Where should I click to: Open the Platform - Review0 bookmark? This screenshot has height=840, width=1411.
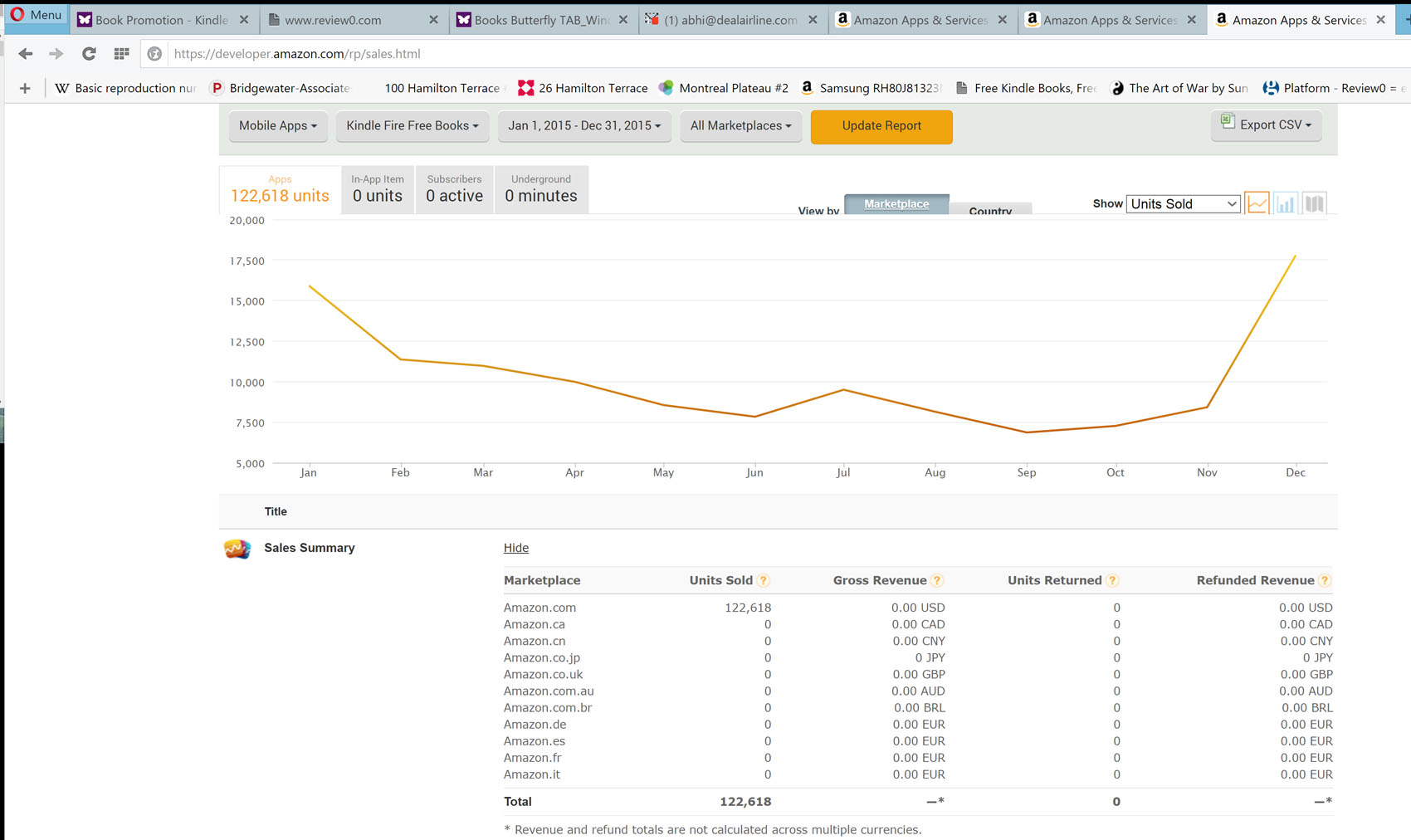(x=1335, y=88)
